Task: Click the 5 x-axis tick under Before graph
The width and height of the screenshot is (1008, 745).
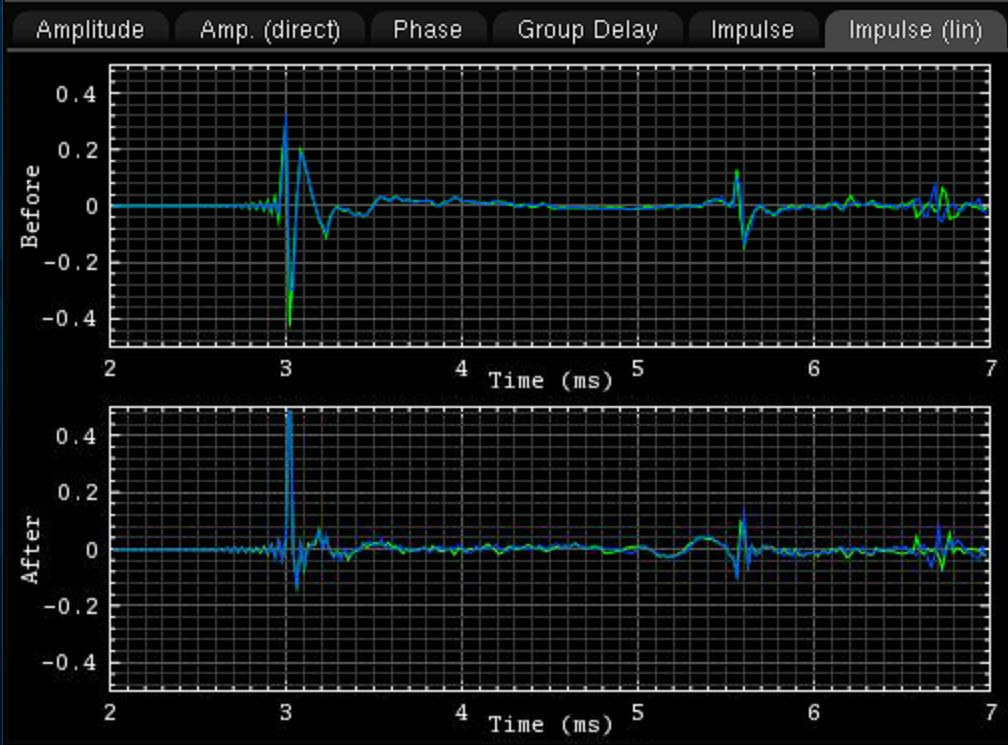Action: point(637,368)
